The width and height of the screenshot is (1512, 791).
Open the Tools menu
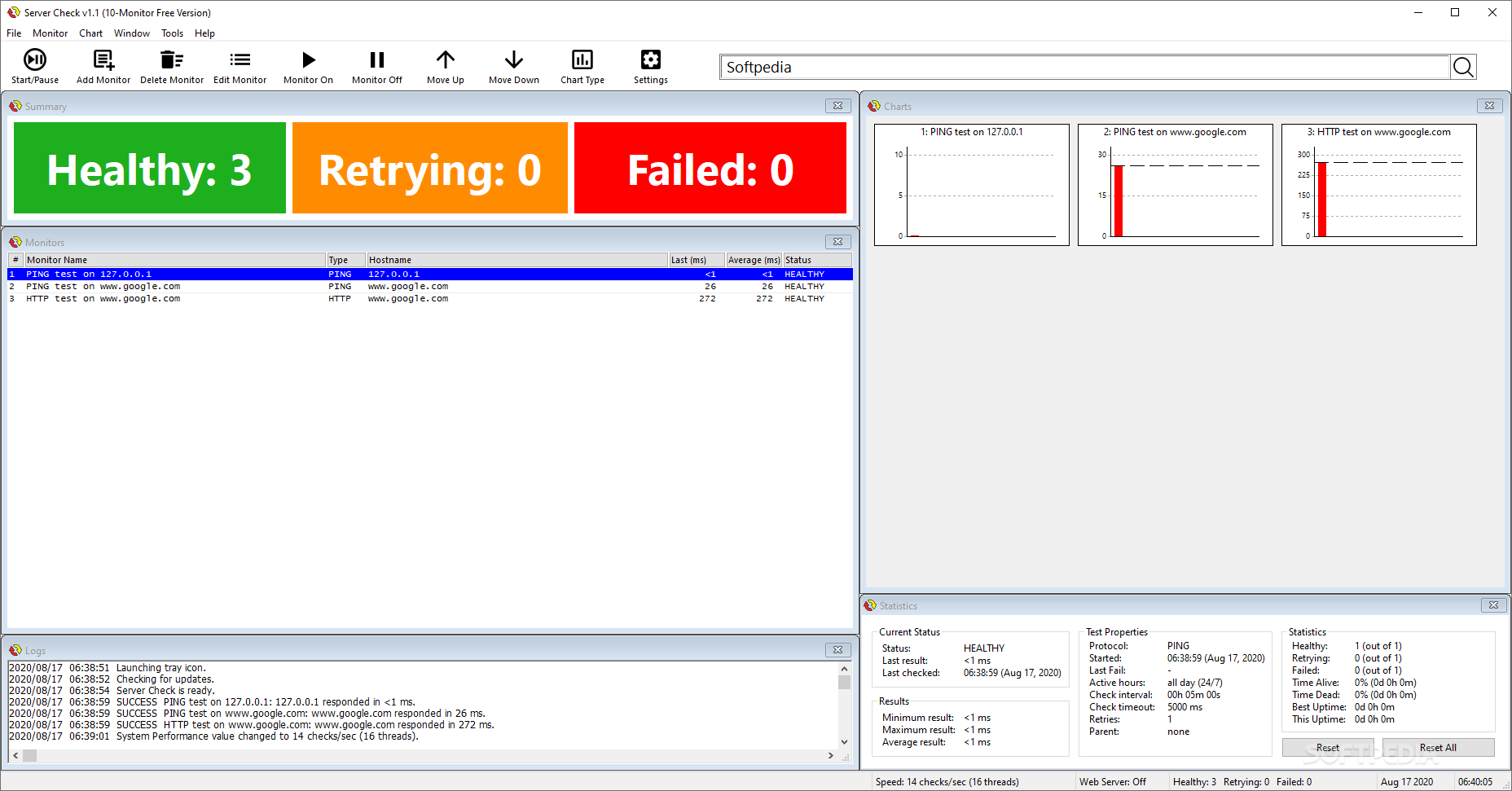pos(172,33)
